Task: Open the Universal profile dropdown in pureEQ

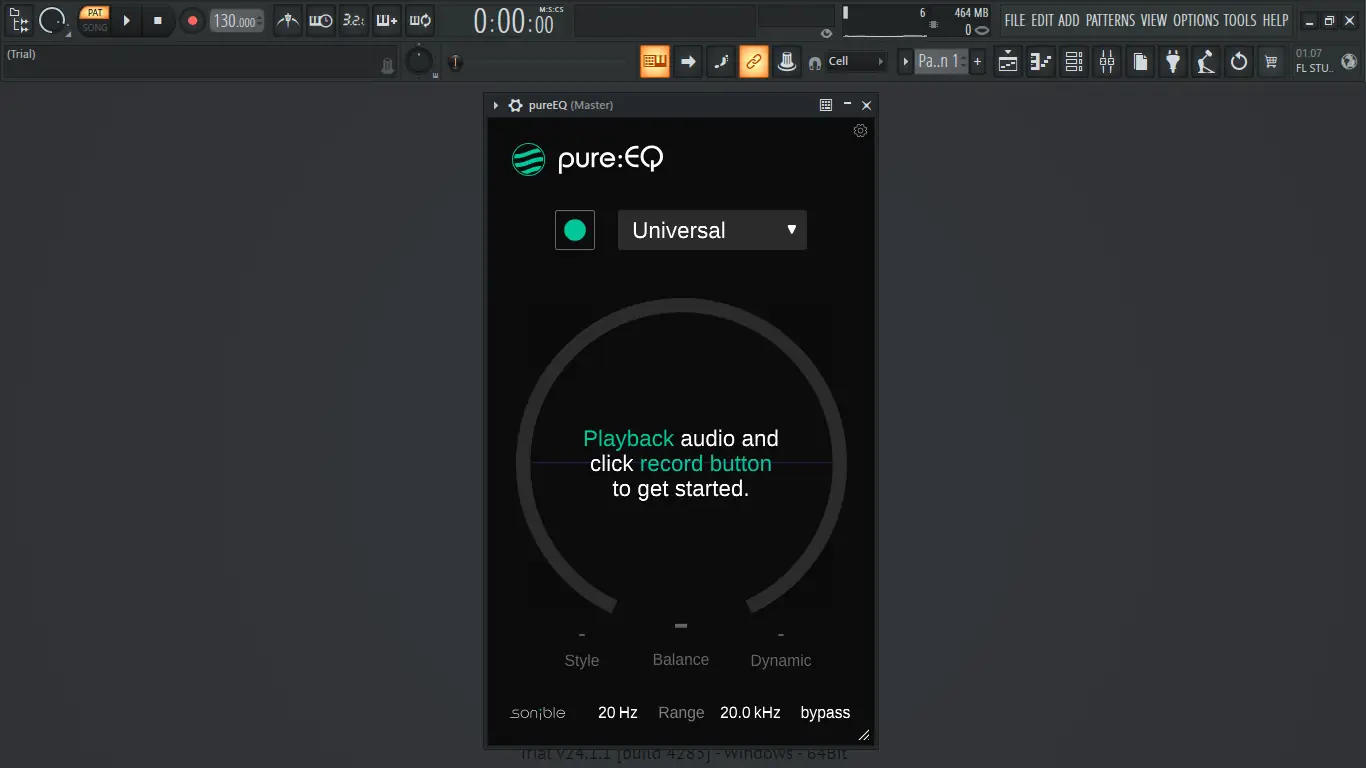Action: tap(711, 230)
